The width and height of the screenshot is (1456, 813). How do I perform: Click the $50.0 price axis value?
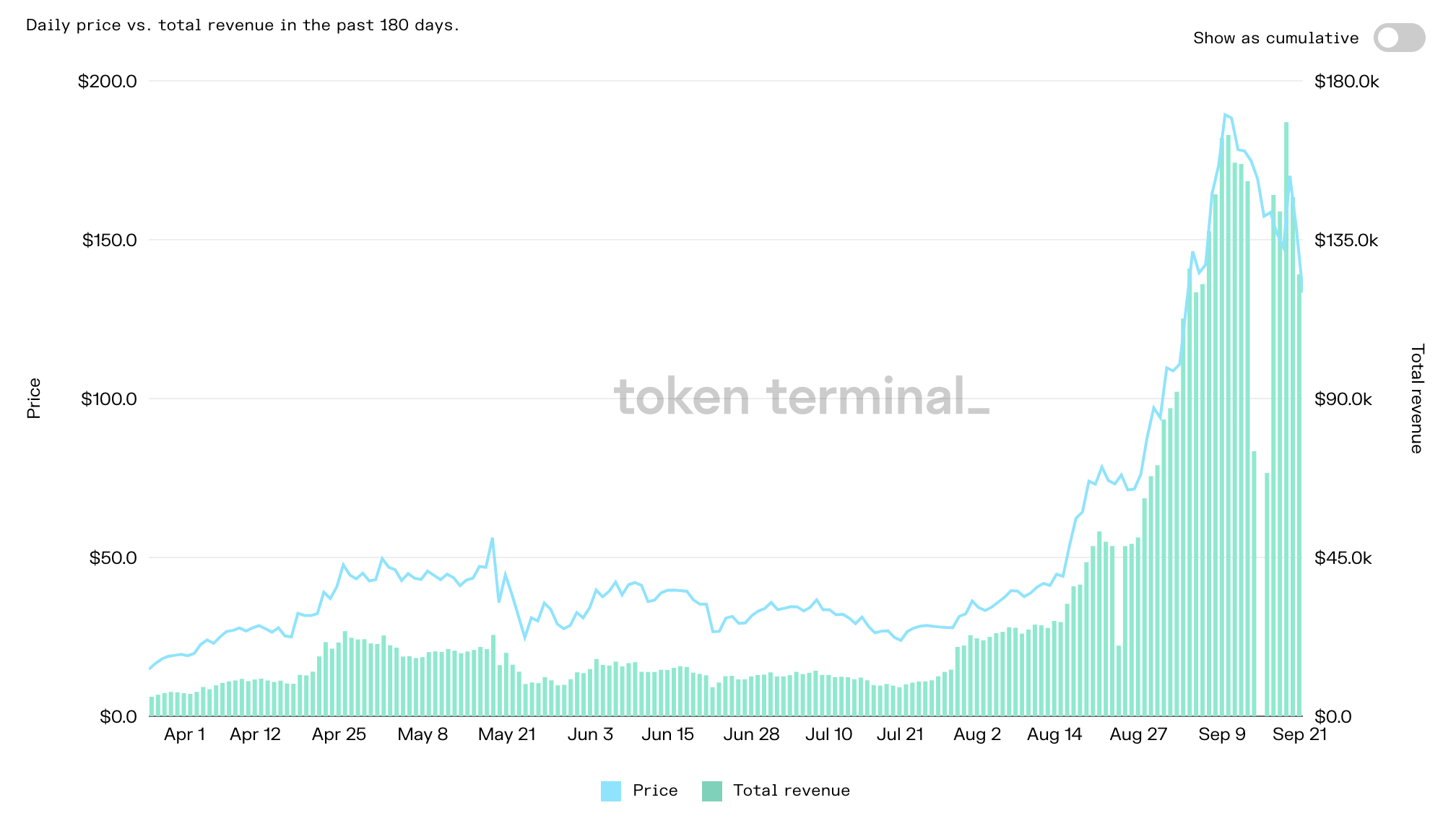point(113,557)
